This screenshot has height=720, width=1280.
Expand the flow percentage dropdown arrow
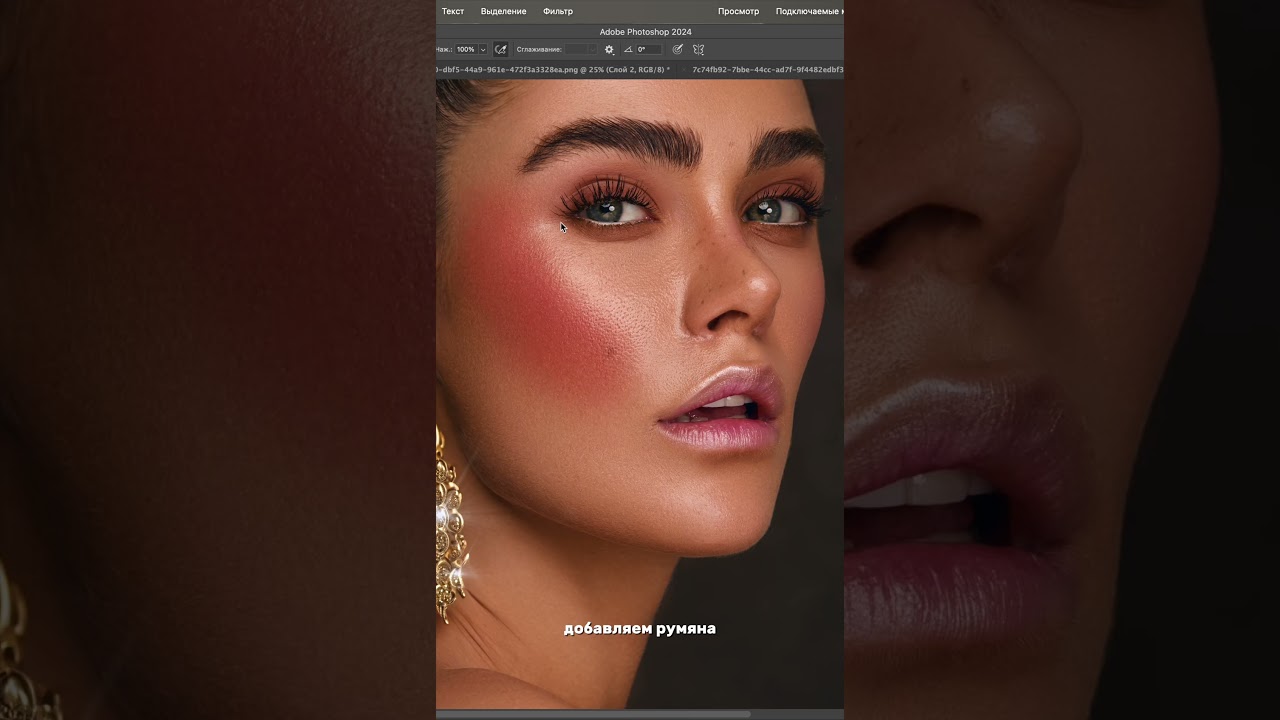483,49
